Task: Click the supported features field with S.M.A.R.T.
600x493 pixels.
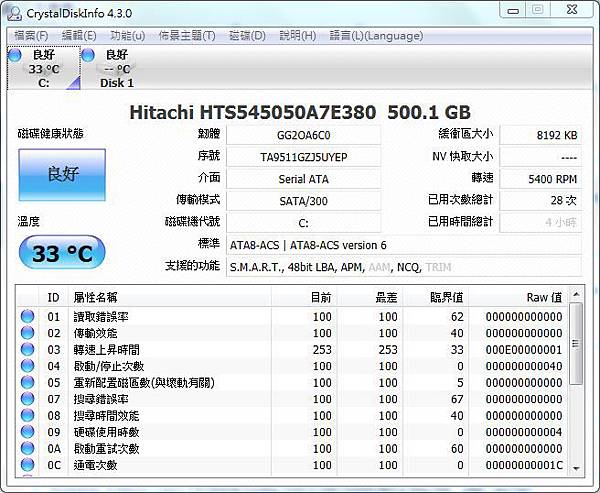Action: (x=404, y=267)
